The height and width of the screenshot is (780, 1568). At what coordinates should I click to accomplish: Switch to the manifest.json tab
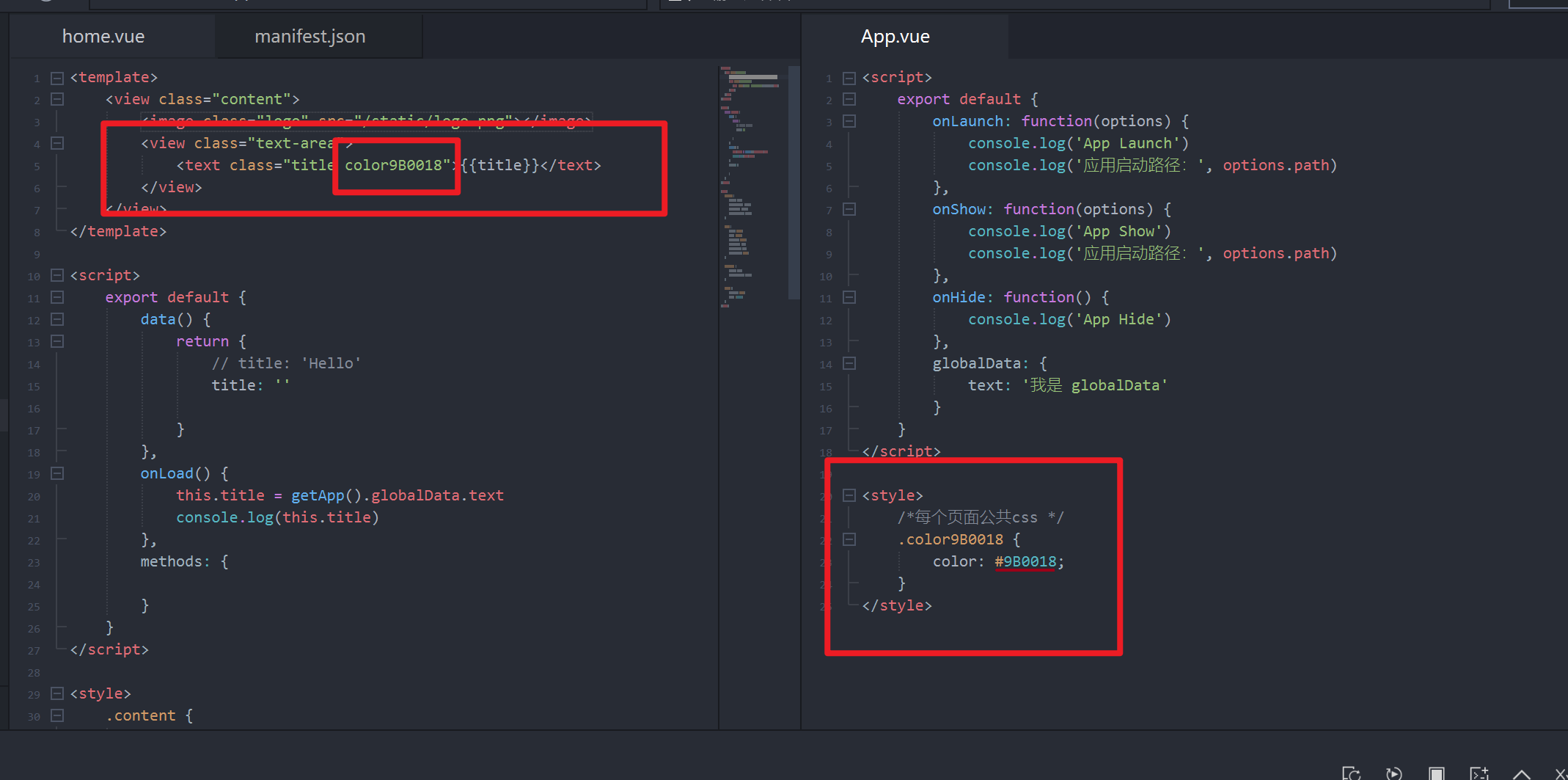click(310, 36)
